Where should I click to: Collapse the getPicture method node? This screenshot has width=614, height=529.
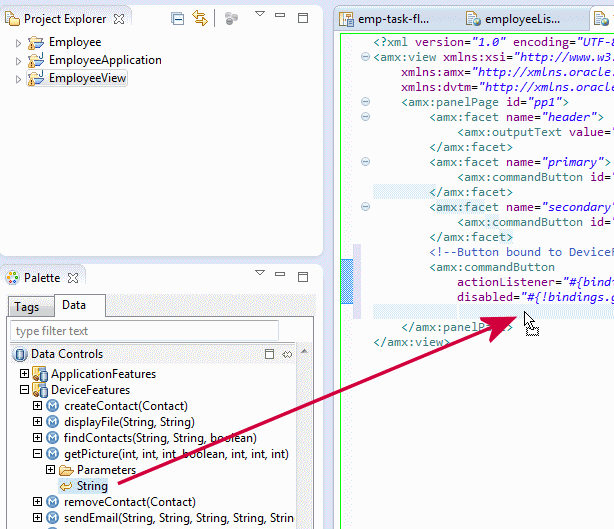37,454
